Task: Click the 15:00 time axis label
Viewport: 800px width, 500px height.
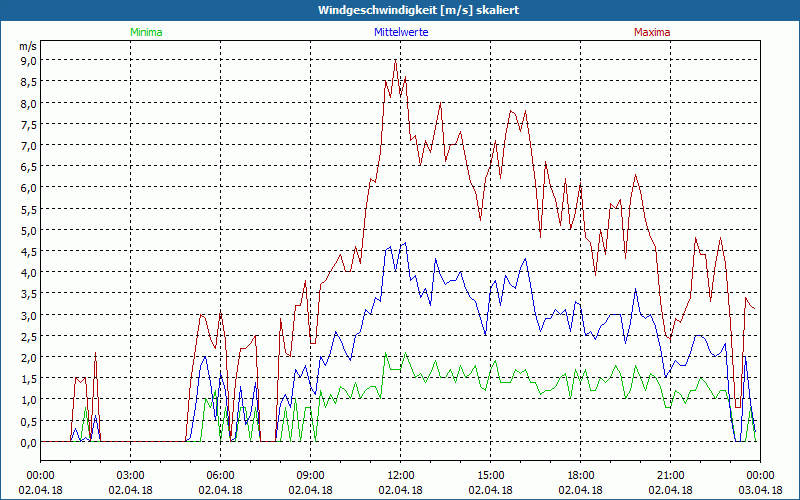Action: coord(490,476)
